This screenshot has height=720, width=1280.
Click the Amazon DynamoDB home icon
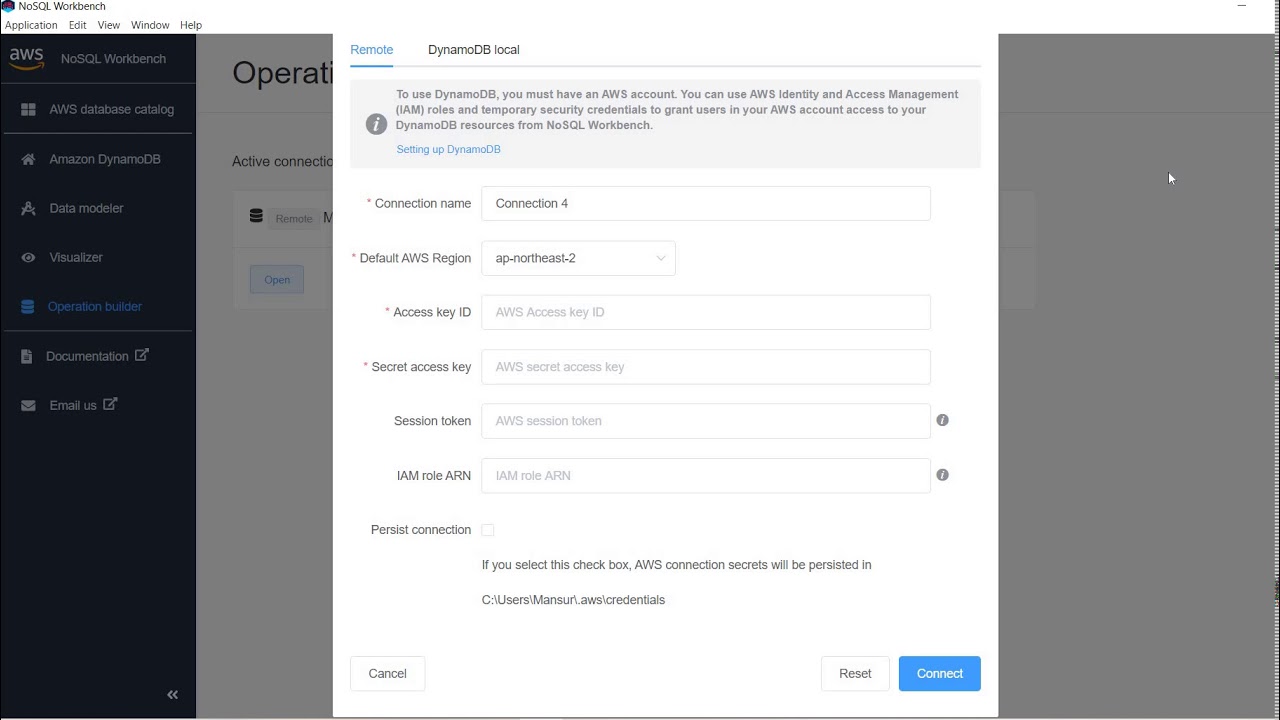tap(28, 159)
